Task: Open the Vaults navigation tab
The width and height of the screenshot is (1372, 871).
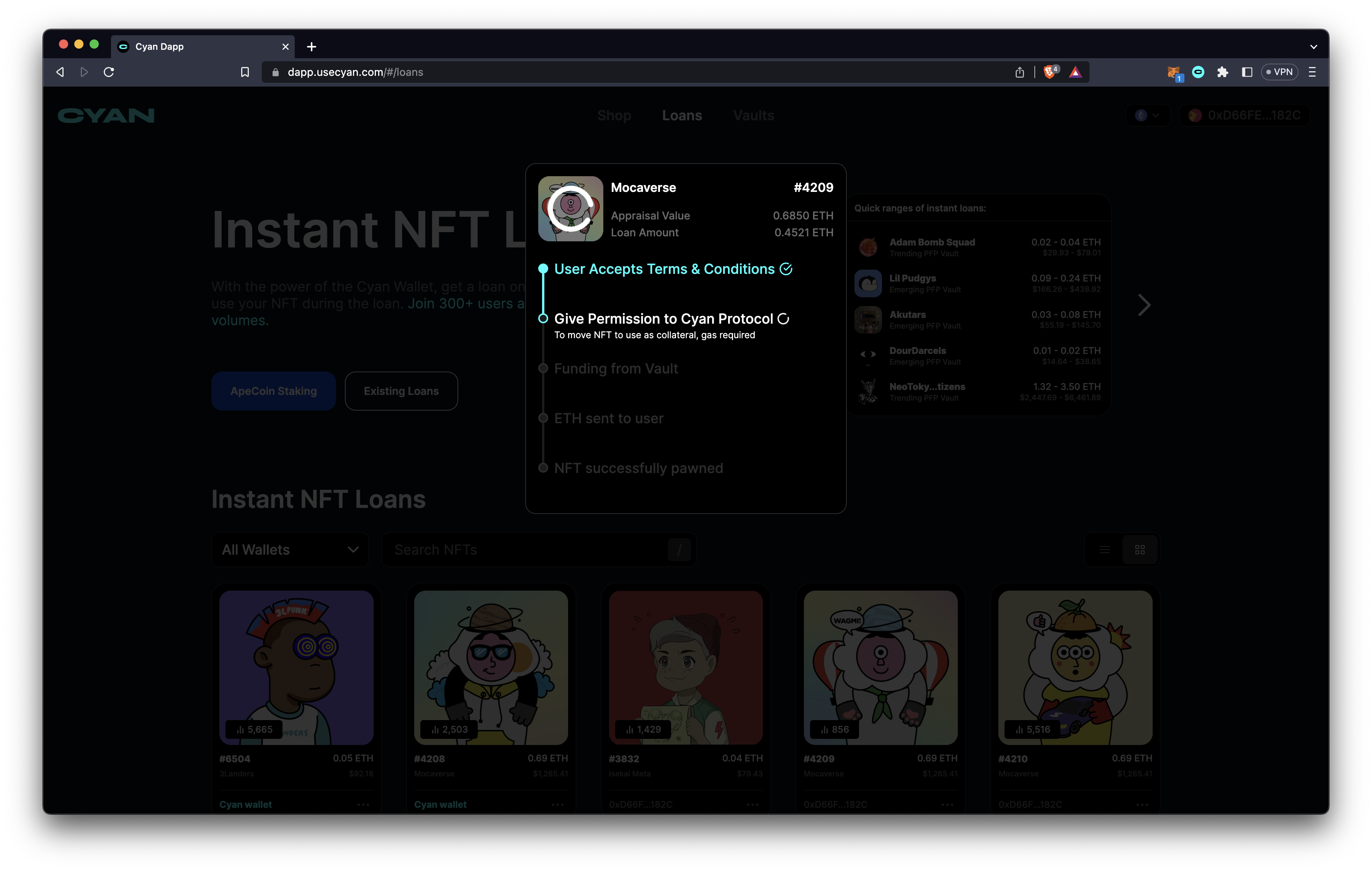Action: coord(753,115)
